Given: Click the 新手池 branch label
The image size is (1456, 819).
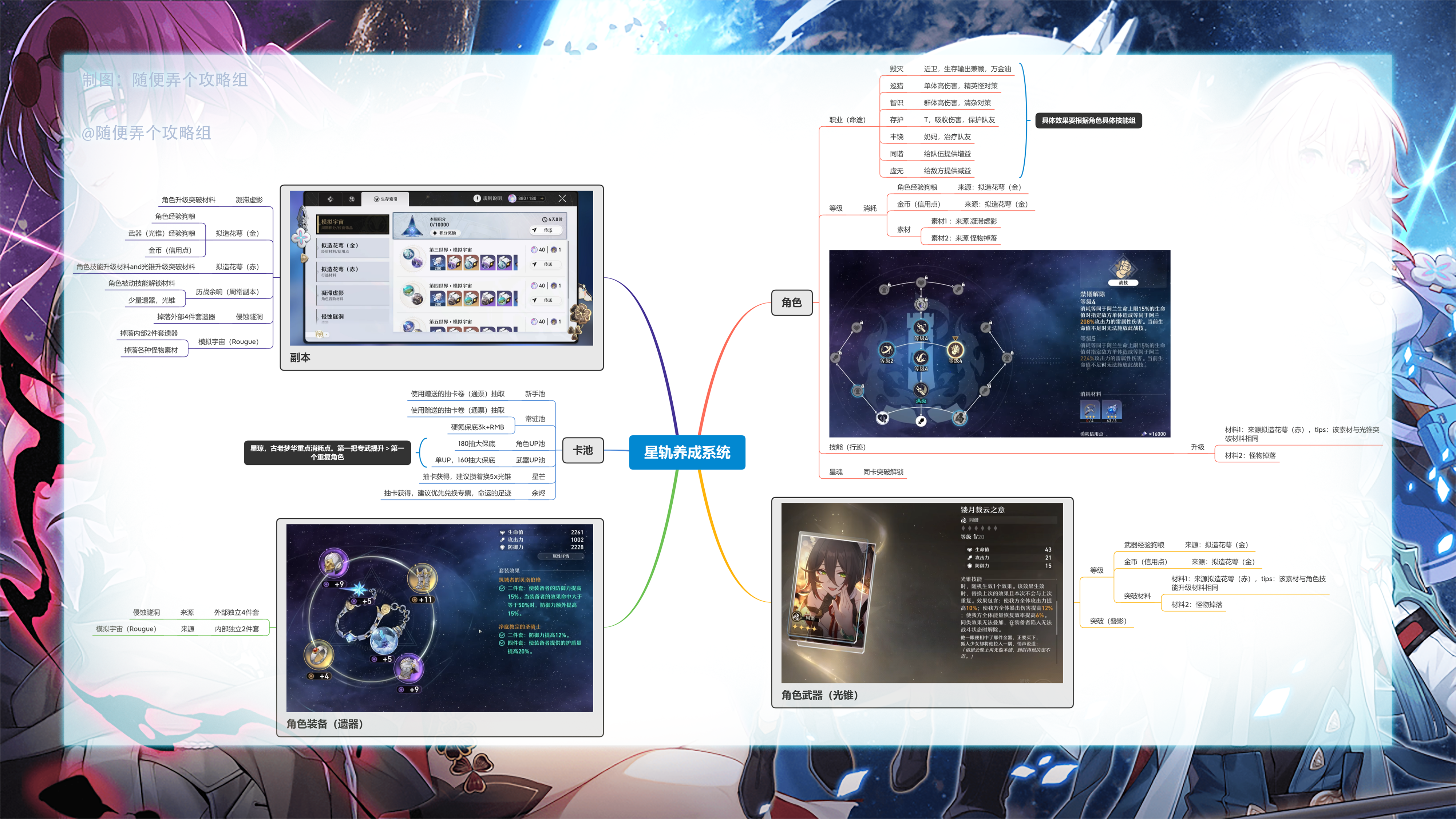Looking at the screenshot, I should coord(535,394).
